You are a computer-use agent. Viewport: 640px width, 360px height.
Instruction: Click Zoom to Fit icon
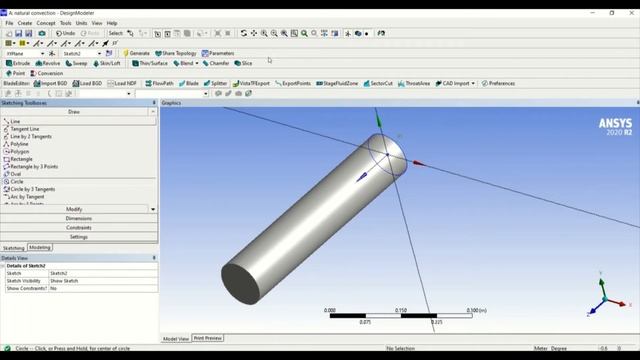[284, 33]
